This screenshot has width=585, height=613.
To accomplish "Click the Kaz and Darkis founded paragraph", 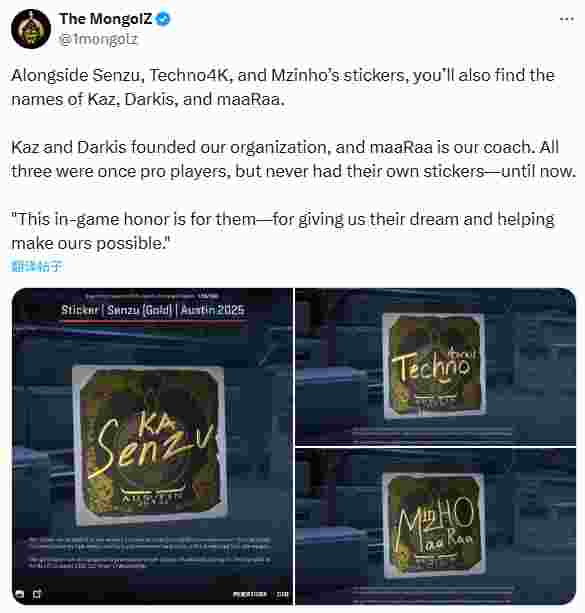I will [x=293, y=159].
